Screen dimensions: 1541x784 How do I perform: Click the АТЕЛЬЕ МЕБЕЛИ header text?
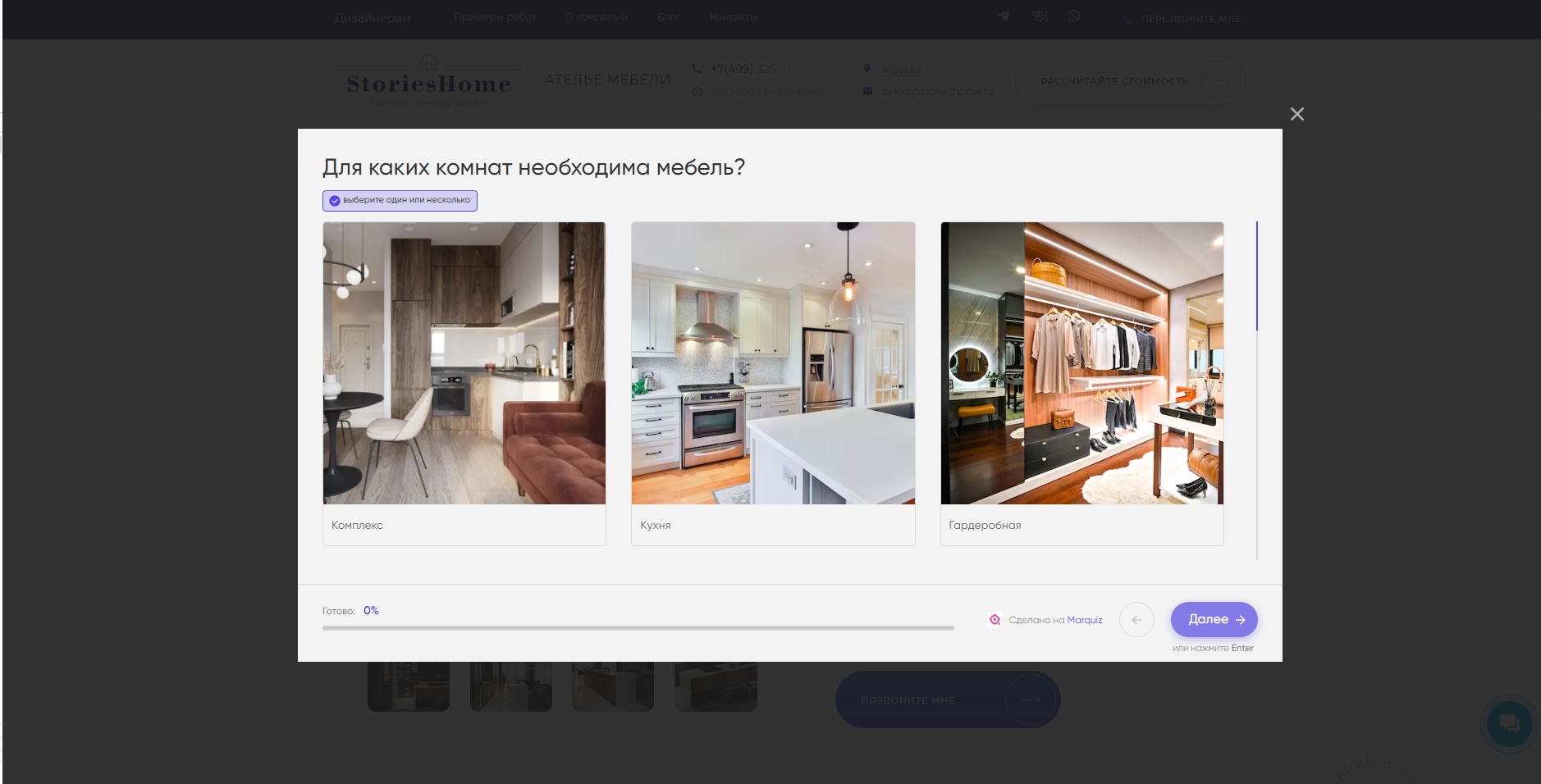[x=607, y=80]
